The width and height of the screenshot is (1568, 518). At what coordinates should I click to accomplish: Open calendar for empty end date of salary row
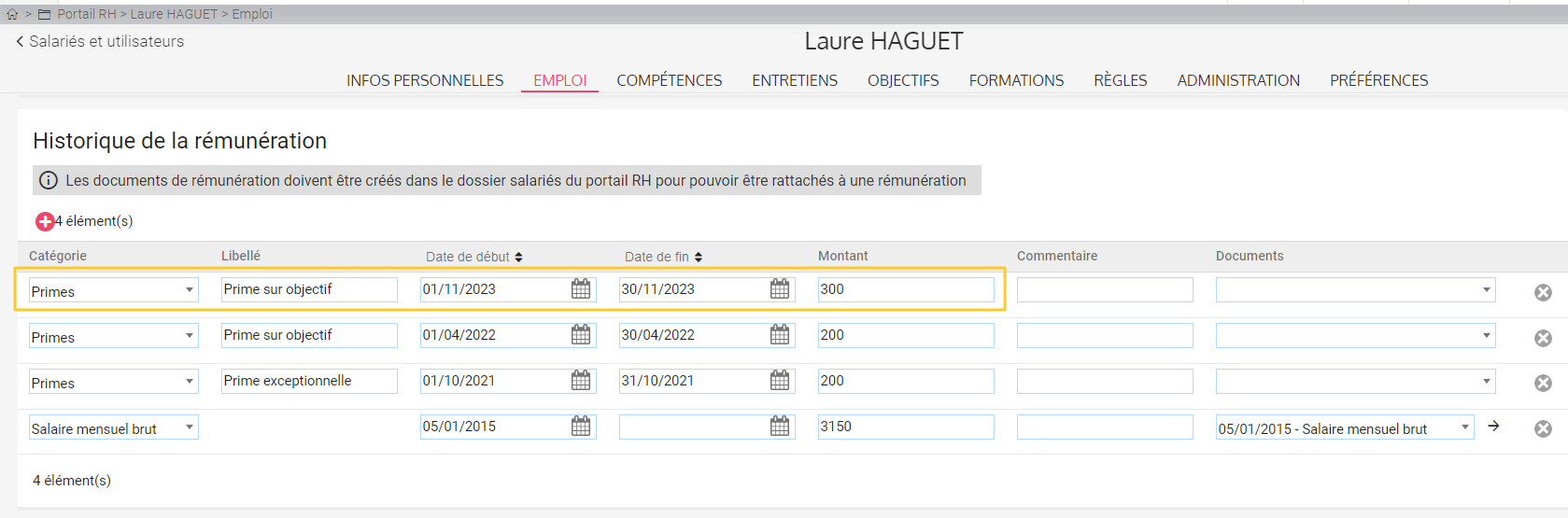780,427
